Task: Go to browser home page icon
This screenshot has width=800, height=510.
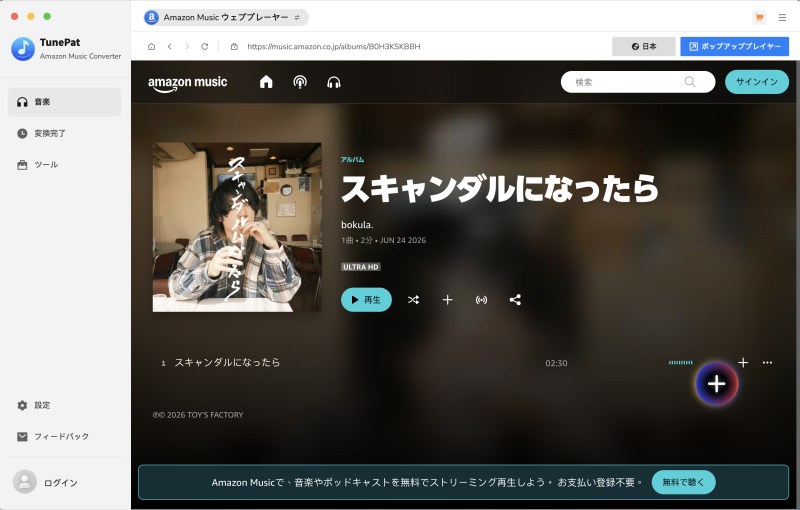Action: pyautogui.click(x=152, y=46)
